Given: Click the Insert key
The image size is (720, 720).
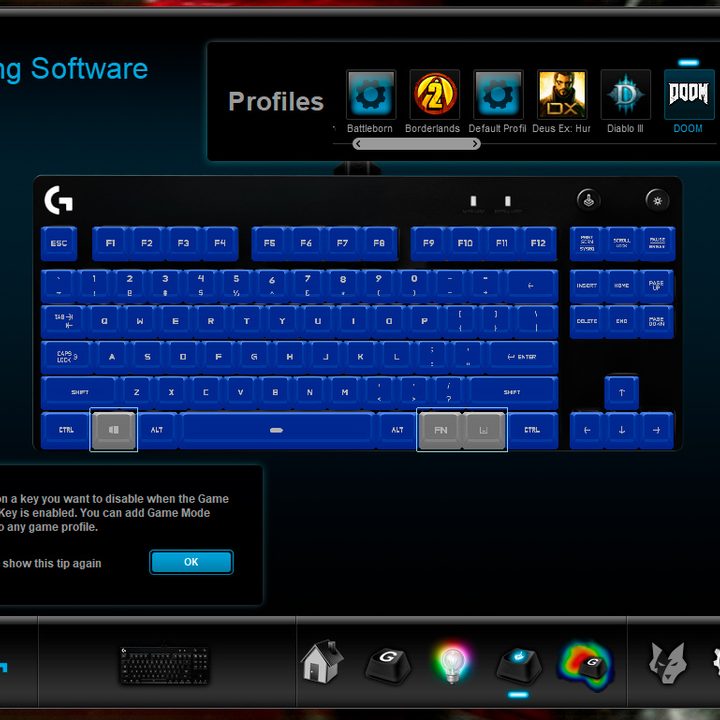Looking at the screenshot, I should 587,286.
